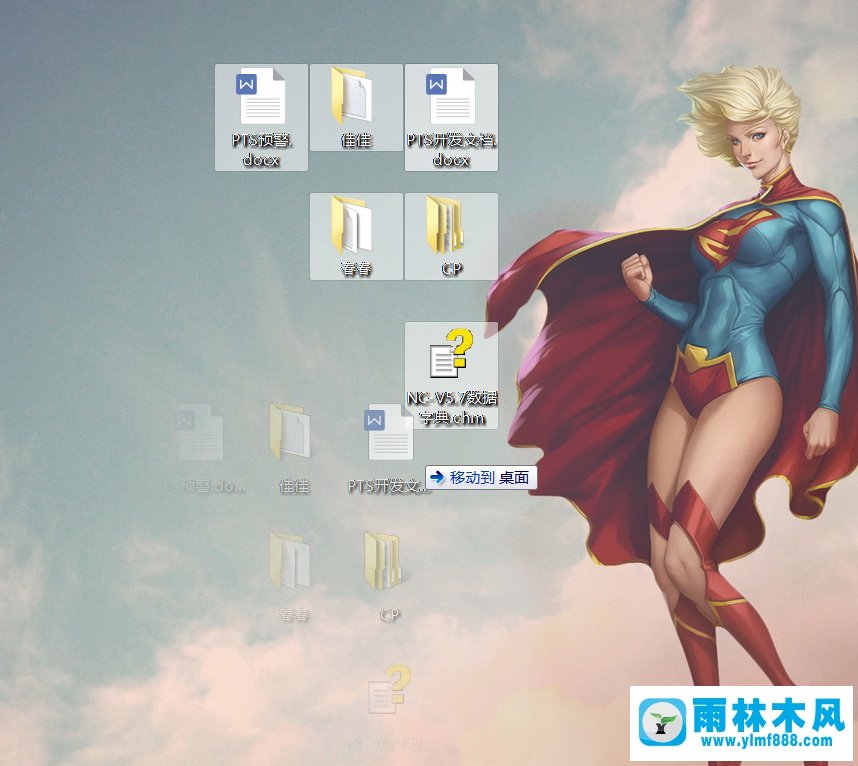Open the selected 佳佳 folder icon

point(356,96)
